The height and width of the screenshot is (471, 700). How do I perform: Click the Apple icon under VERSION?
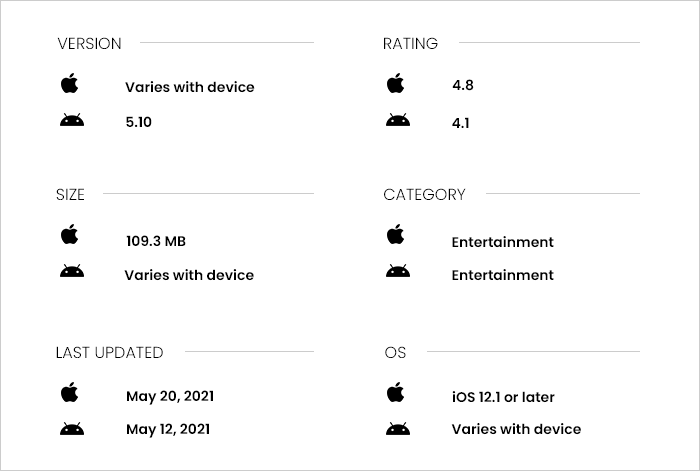point(69,83)
